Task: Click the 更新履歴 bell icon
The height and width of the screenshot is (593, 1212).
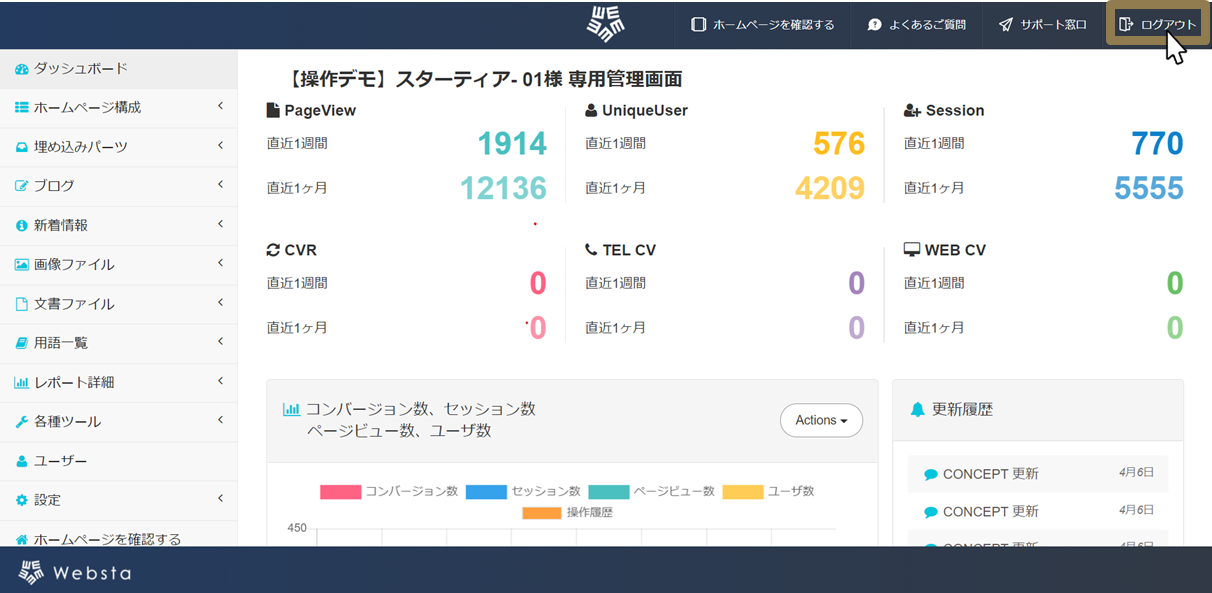Action: point(915,408)
